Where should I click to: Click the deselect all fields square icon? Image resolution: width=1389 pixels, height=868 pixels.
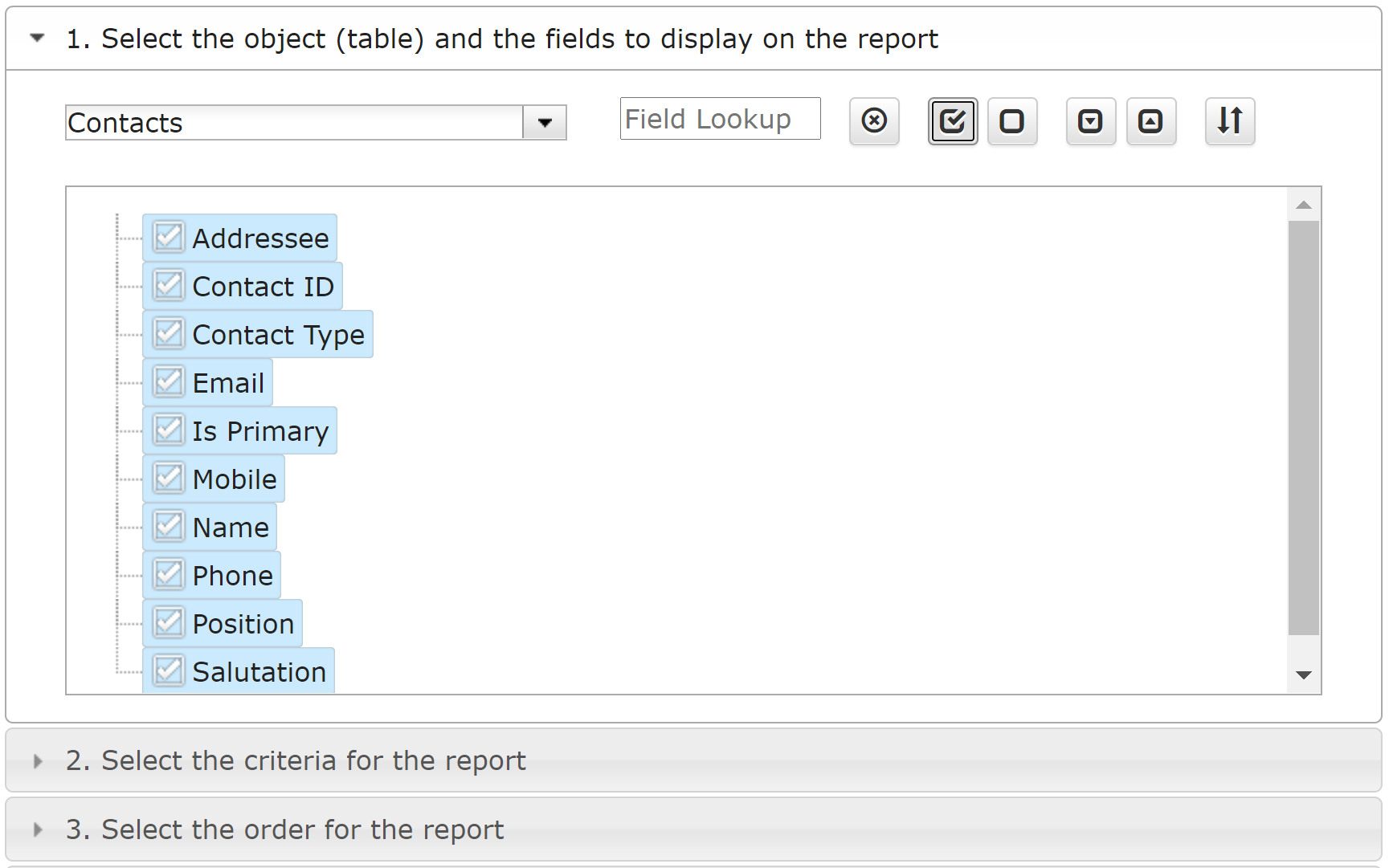pyautogui.click(x=1011, y=121)
